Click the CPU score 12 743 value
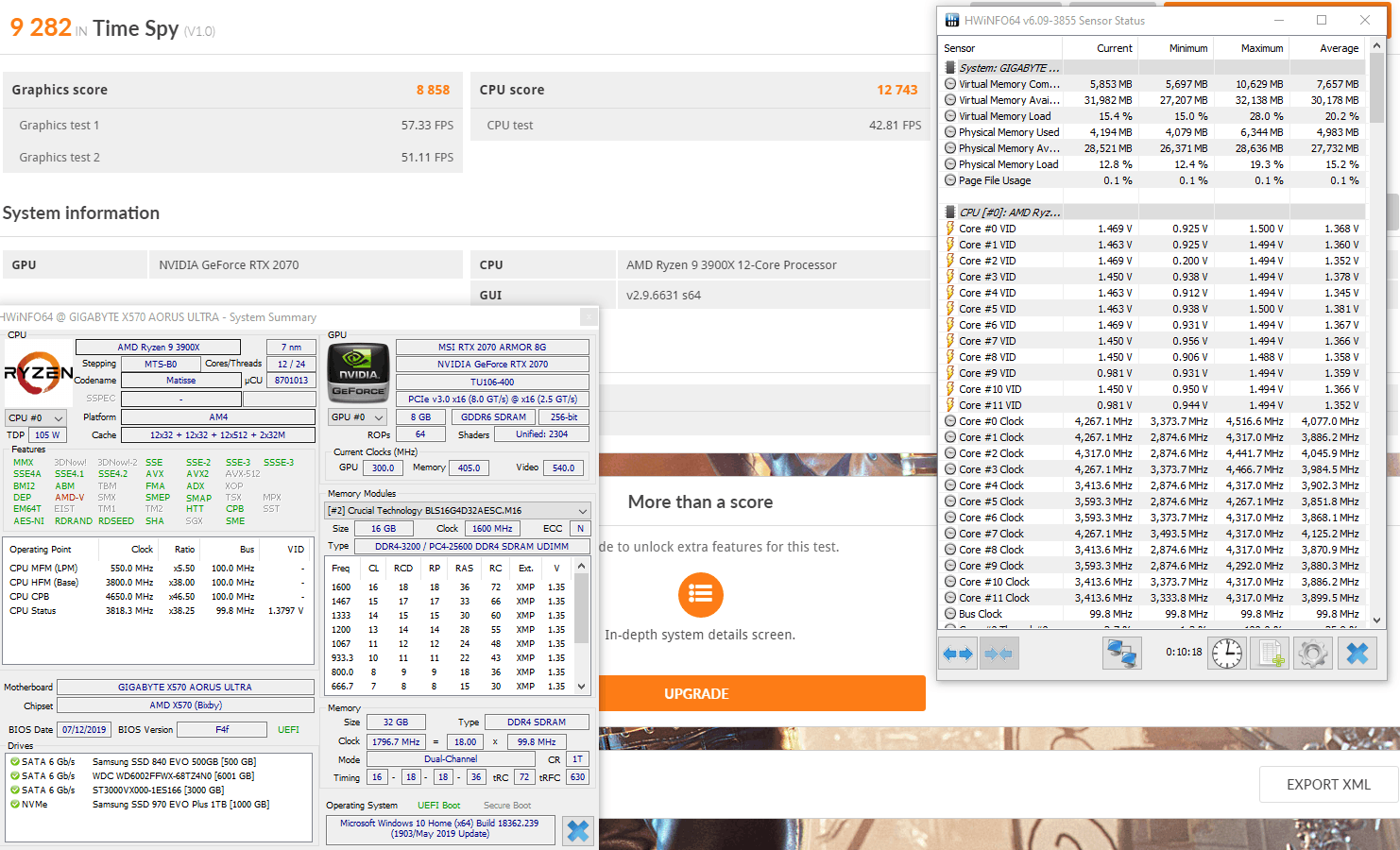The height and width of the screenshot is (850, 1400). [896, 90]
